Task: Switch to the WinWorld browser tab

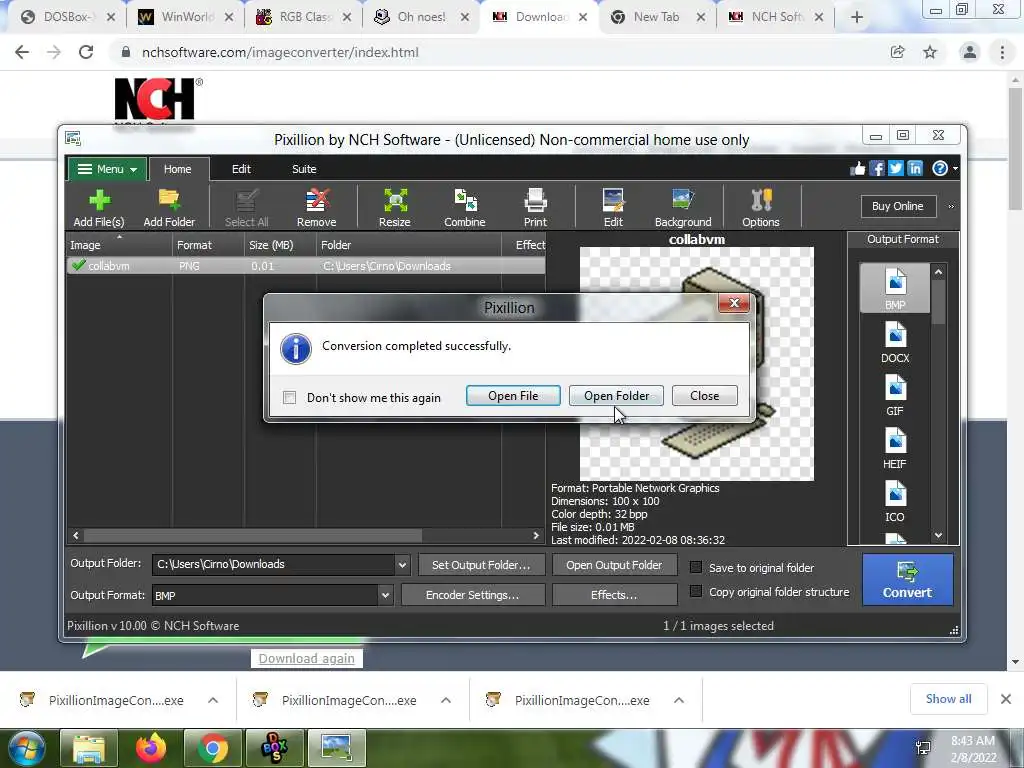Action: [x=185, y=17]
